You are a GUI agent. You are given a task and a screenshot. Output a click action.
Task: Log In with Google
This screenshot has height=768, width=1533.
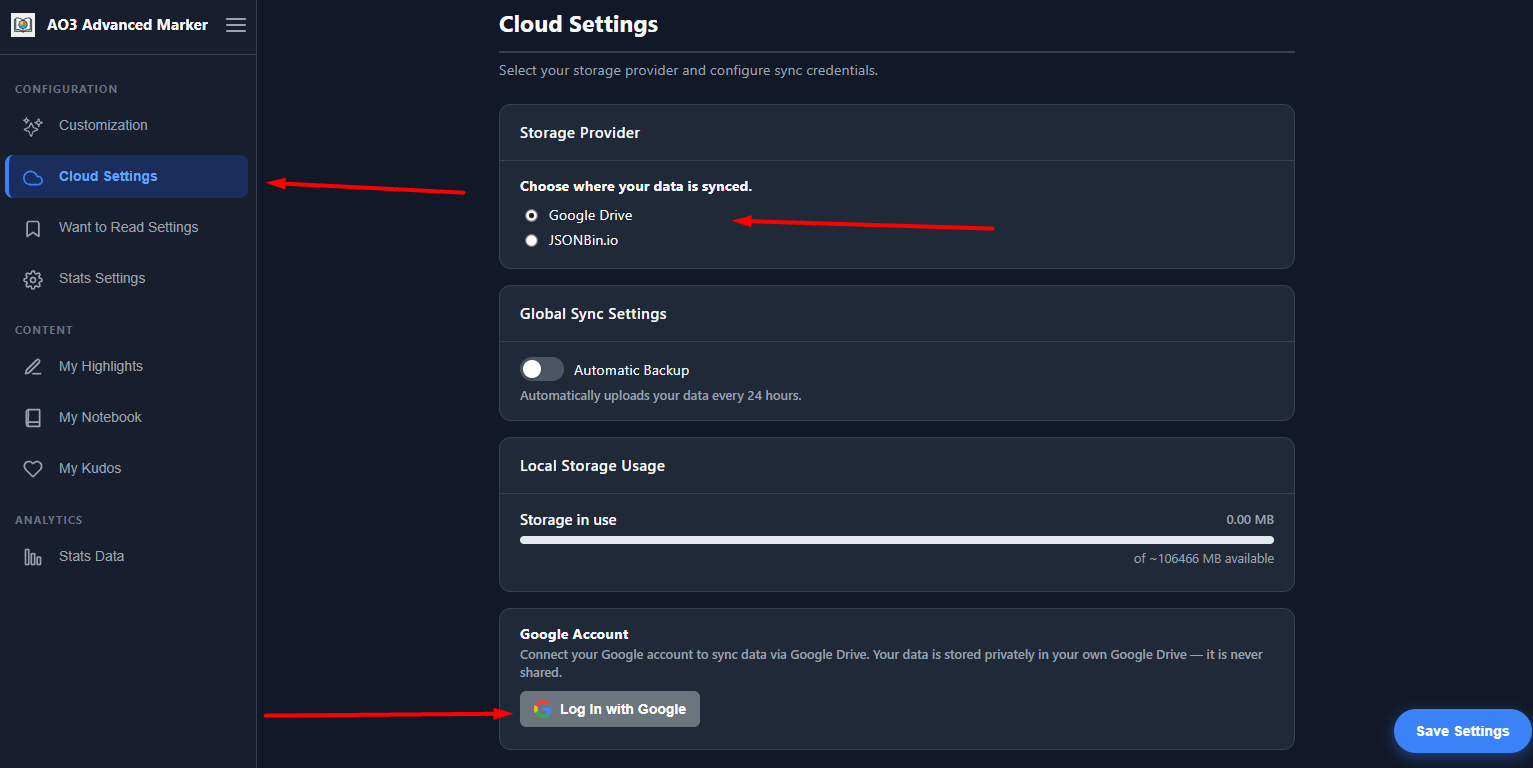(610, 709)
